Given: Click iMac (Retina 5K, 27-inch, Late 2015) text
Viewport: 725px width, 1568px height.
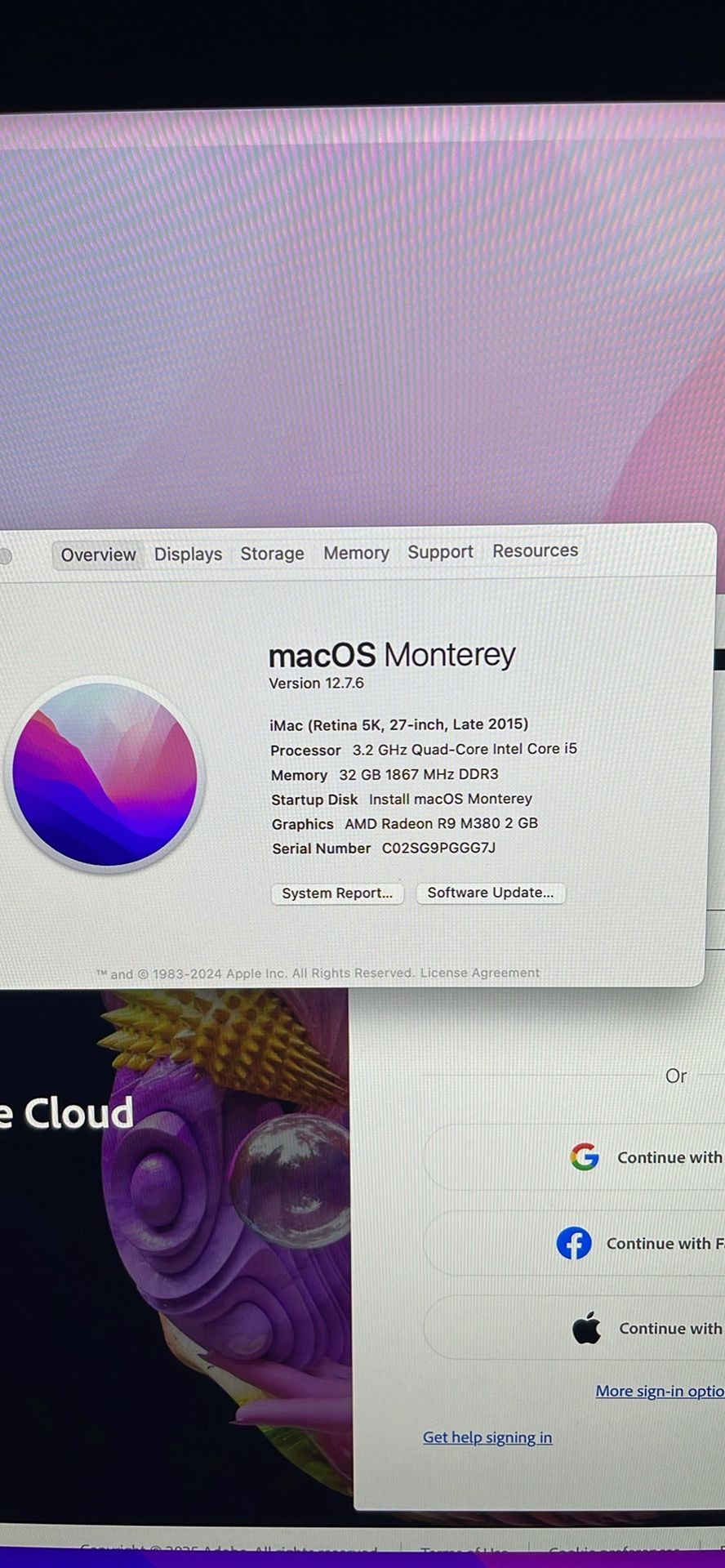Looking at the screenshot, I should click(399, 724).
